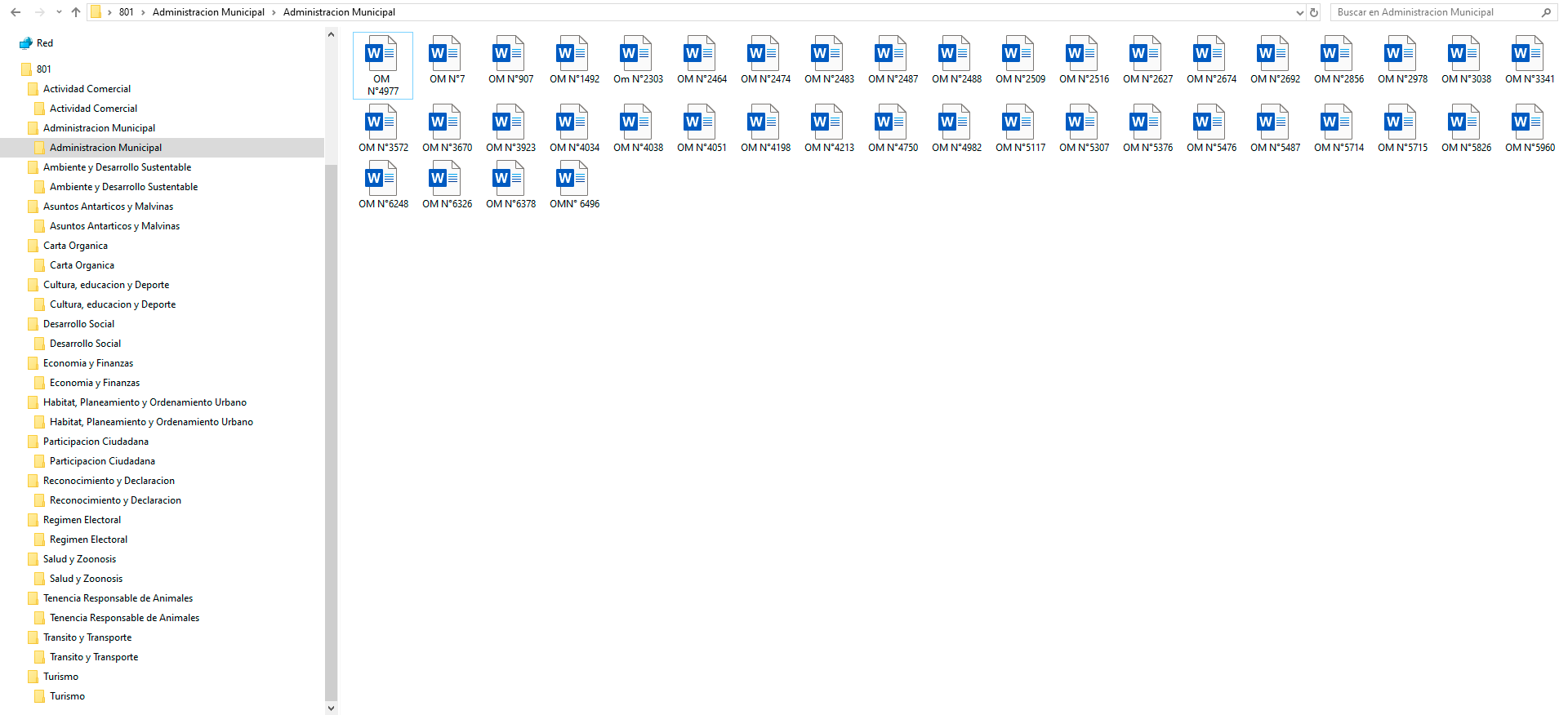Click the 801 breadcrumb in address bar
1568x715 pixels.
(x=126, y=12)
